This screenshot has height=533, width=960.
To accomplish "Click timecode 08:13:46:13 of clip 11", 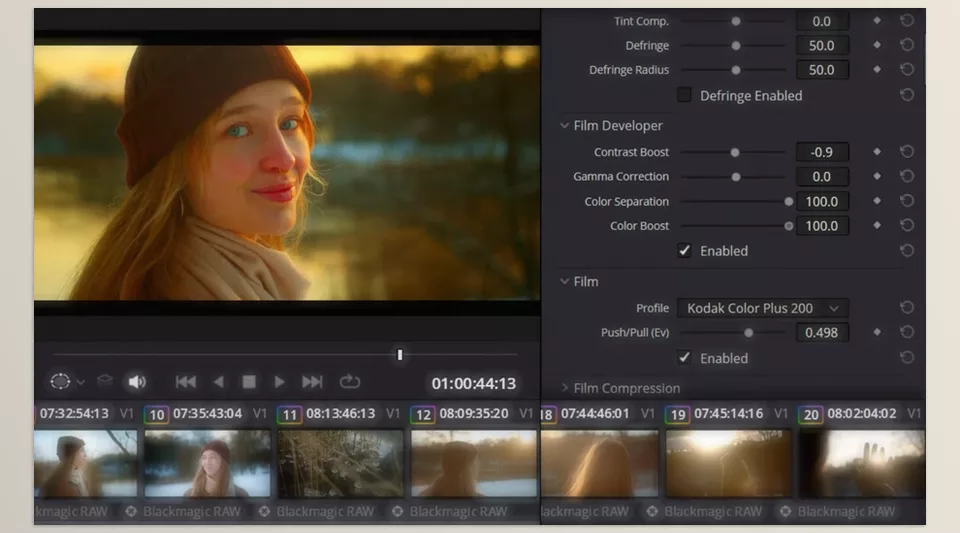I will [x=340, y=414].
